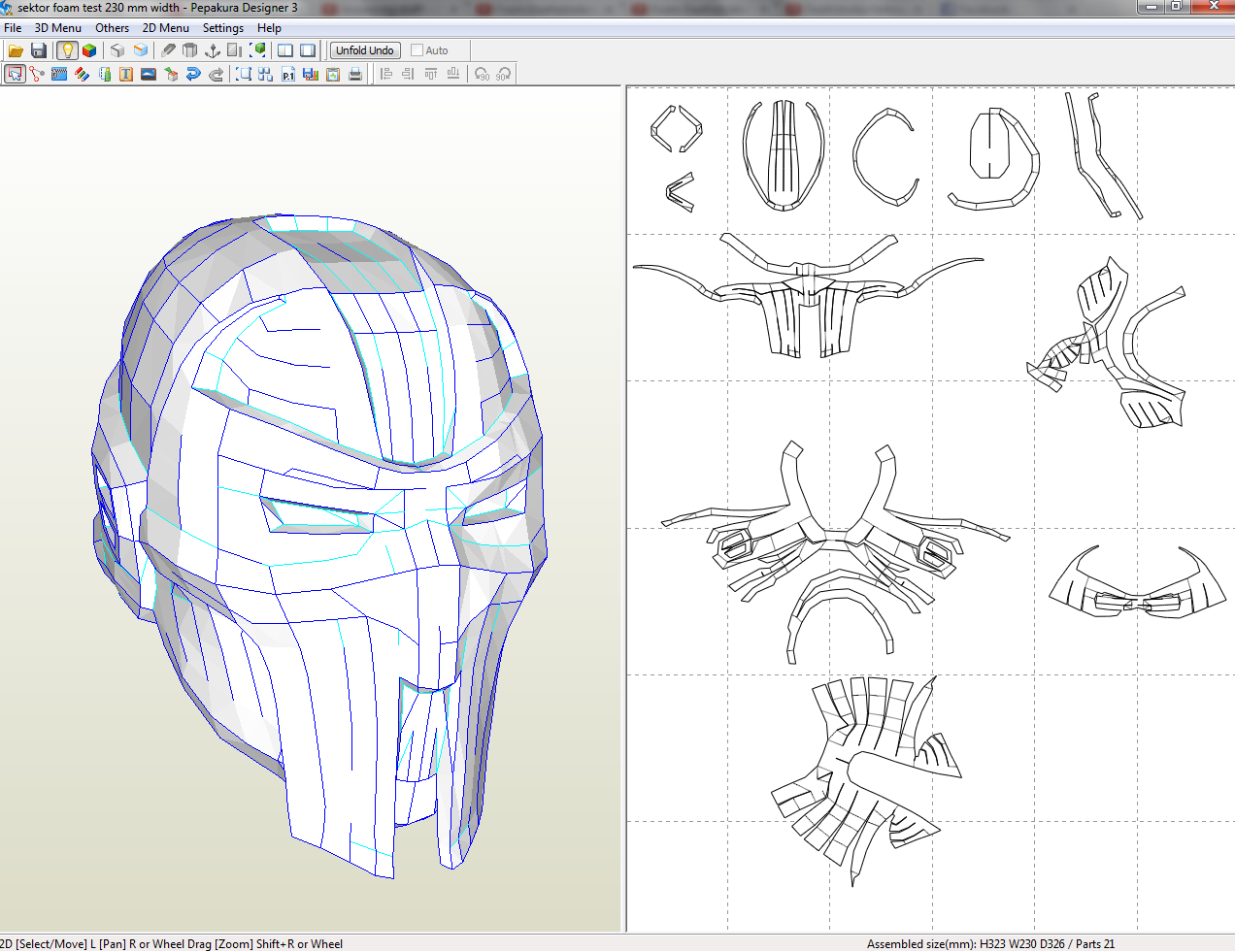Click the align right icon
Image resolution: width=1235 pixels, height=952 pixels.
pos(408,74)
